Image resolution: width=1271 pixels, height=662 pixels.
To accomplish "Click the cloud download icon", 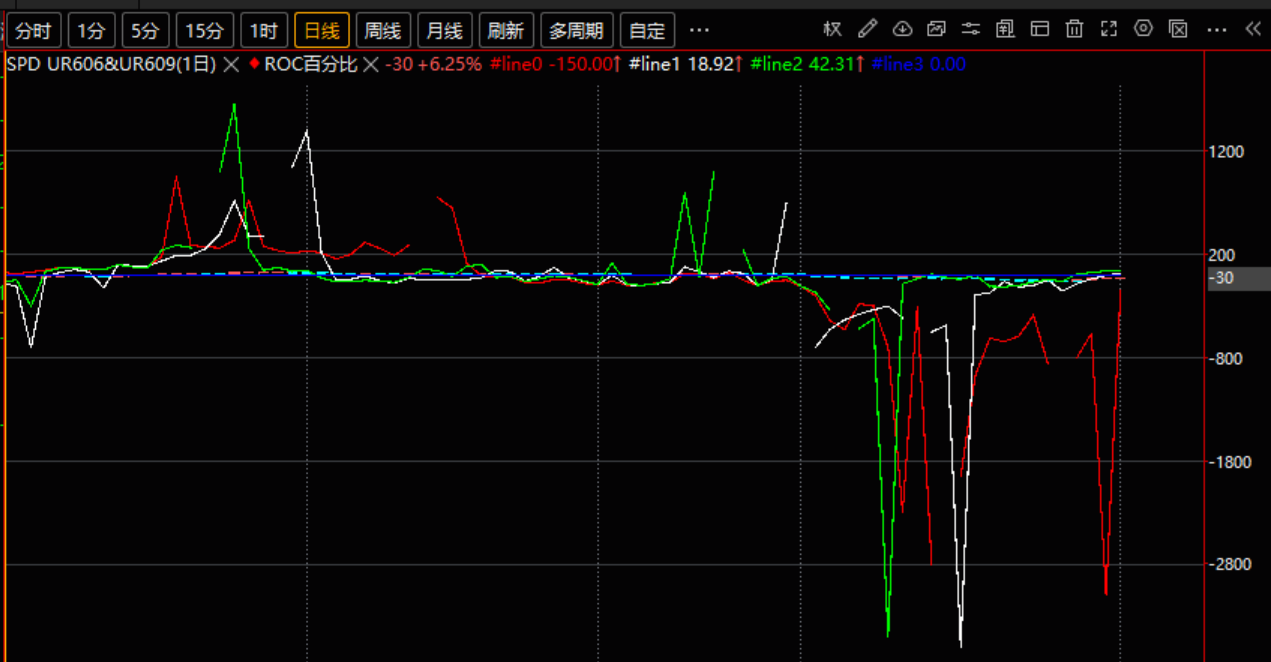I will [902, 29].
